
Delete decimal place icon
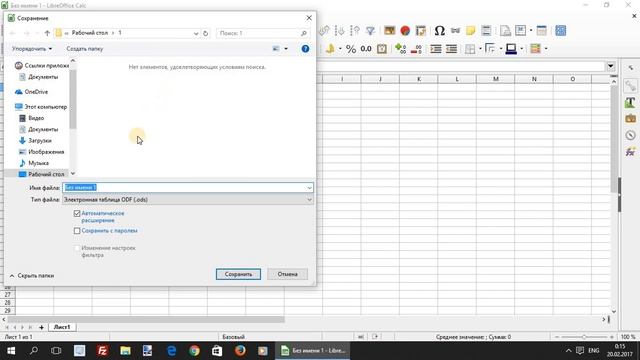(x=416, y=49)
